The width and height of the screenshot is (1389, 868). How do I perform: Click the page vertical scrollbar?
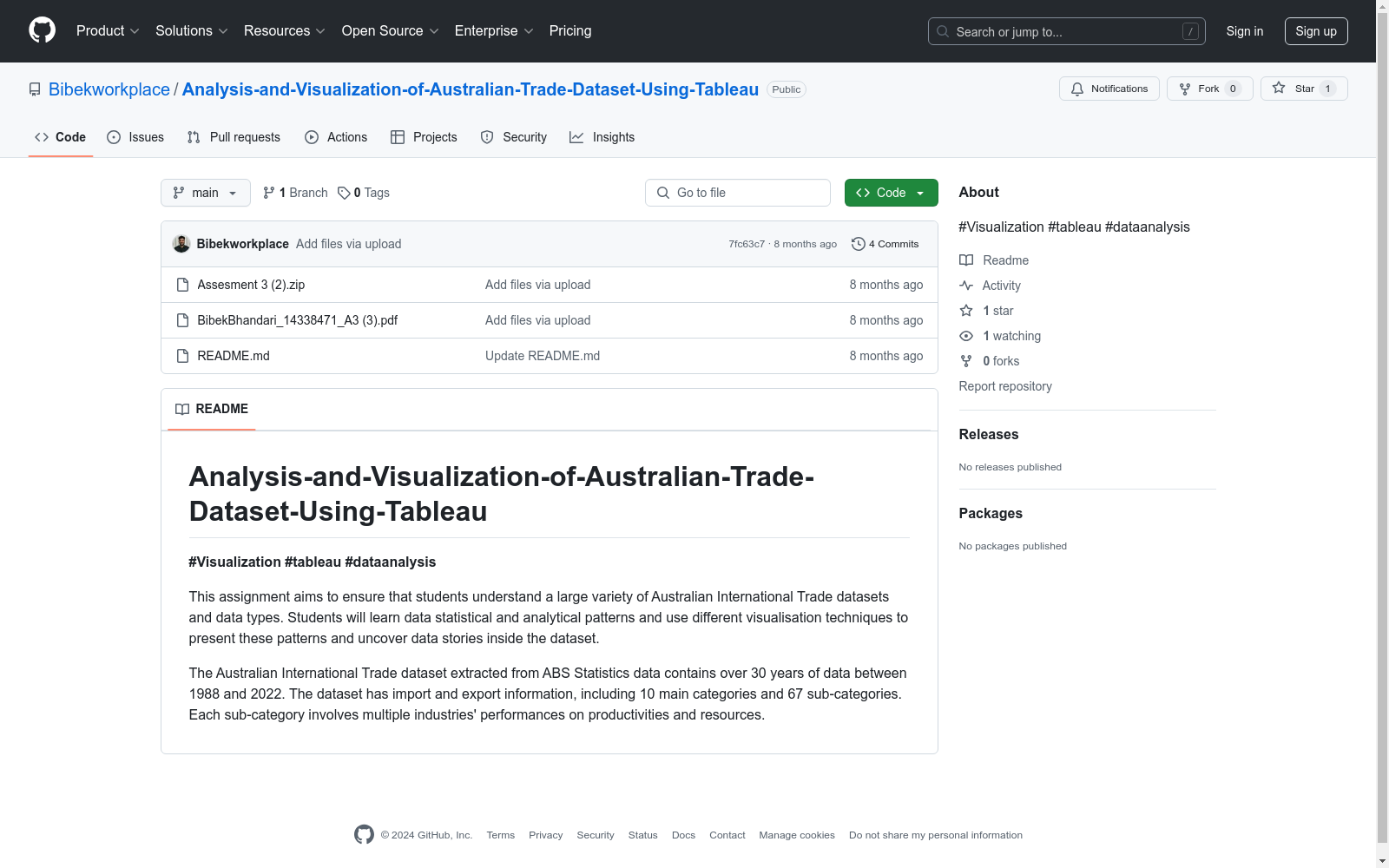pyautogui.click(x=1382, y=434)
